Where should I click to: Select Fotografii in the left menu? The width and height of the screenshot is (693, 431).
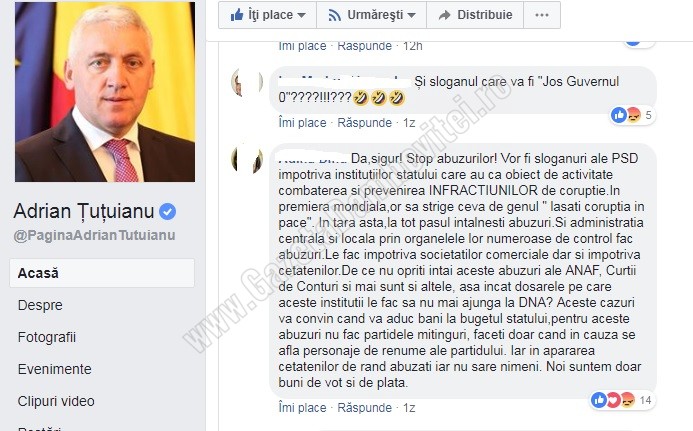click(47, 337)
